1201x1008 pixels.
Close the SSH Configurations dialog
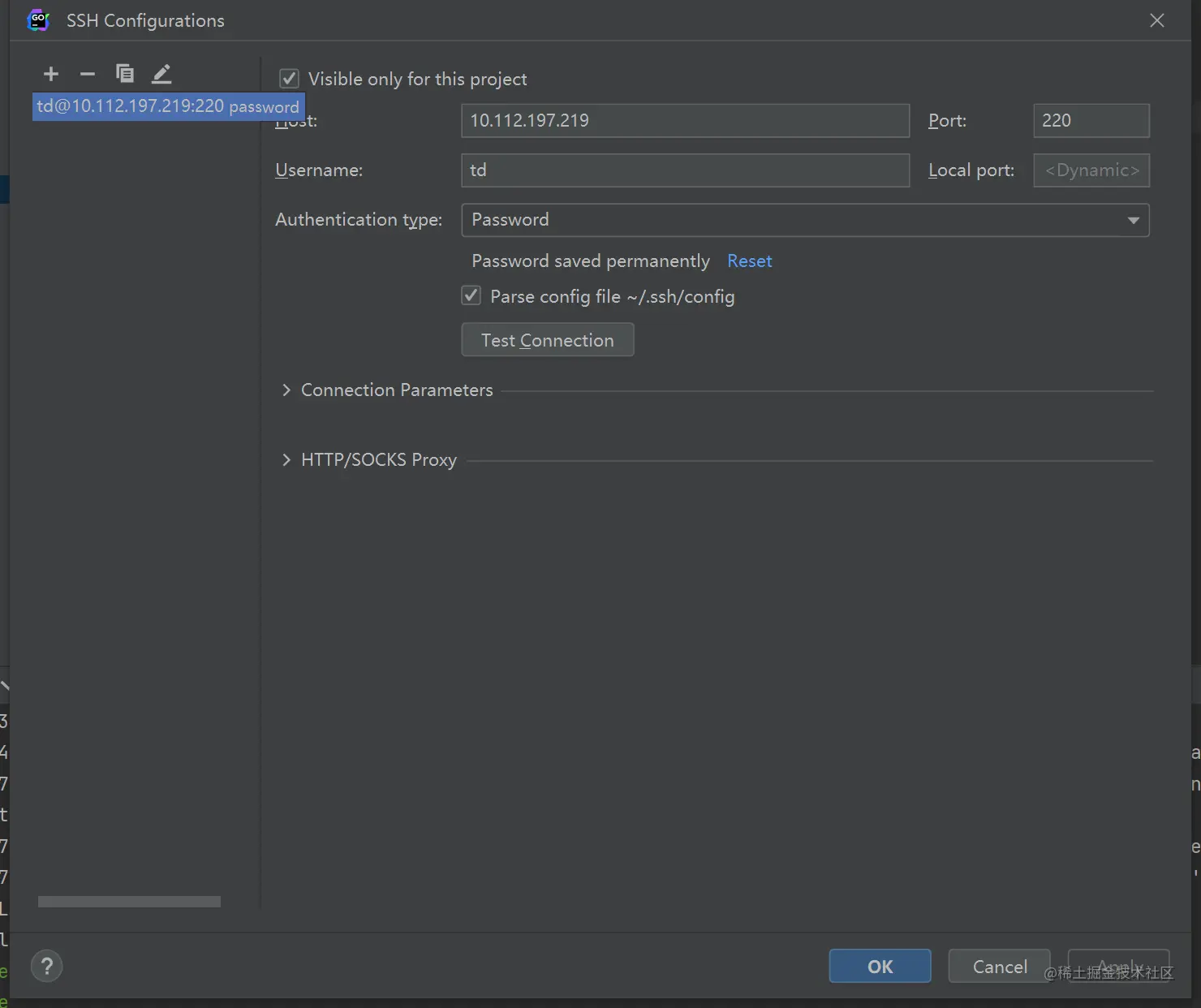(1157, 20)
